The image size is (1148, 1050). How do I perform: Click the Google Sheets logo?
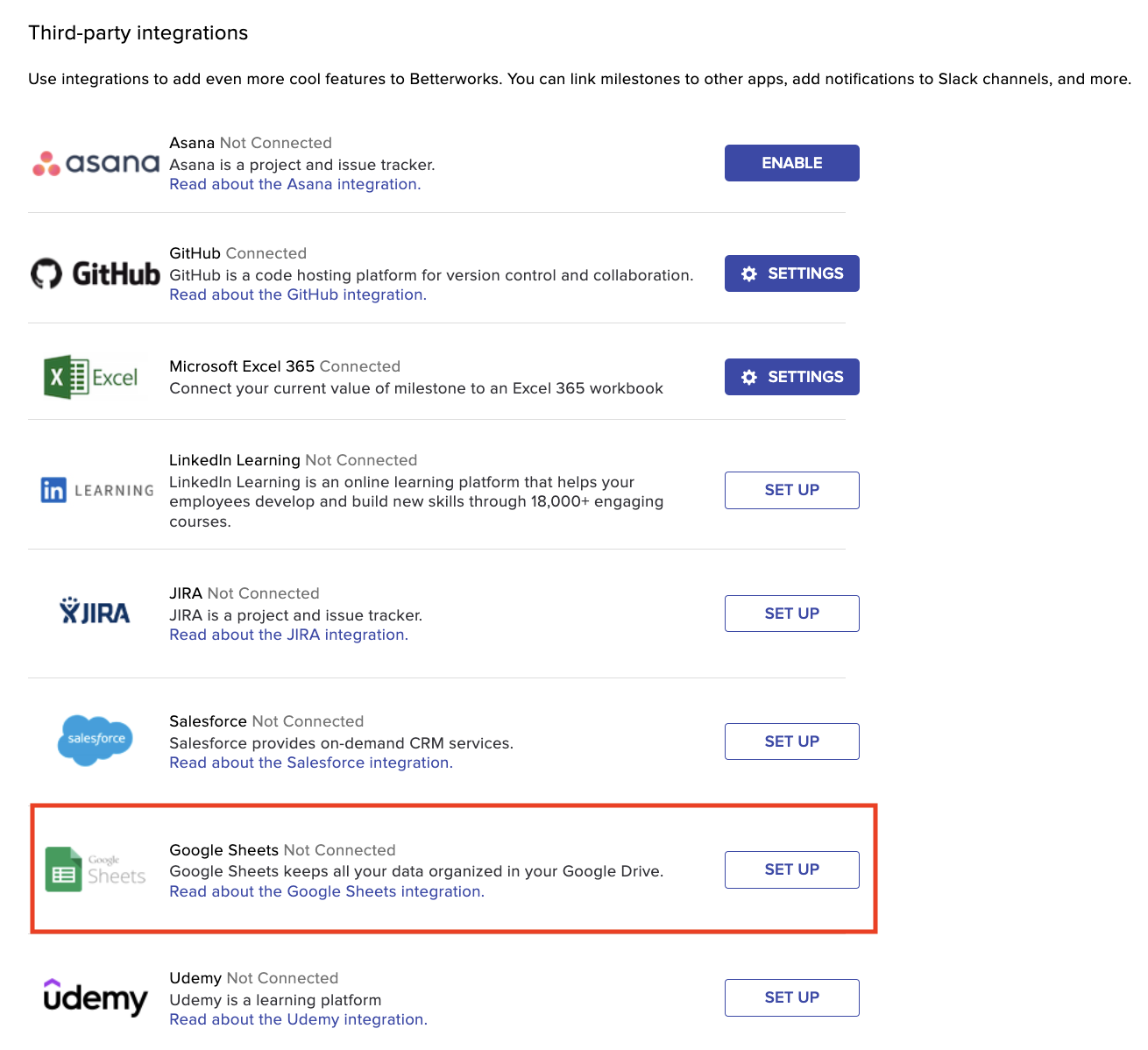tap(96, 869)
